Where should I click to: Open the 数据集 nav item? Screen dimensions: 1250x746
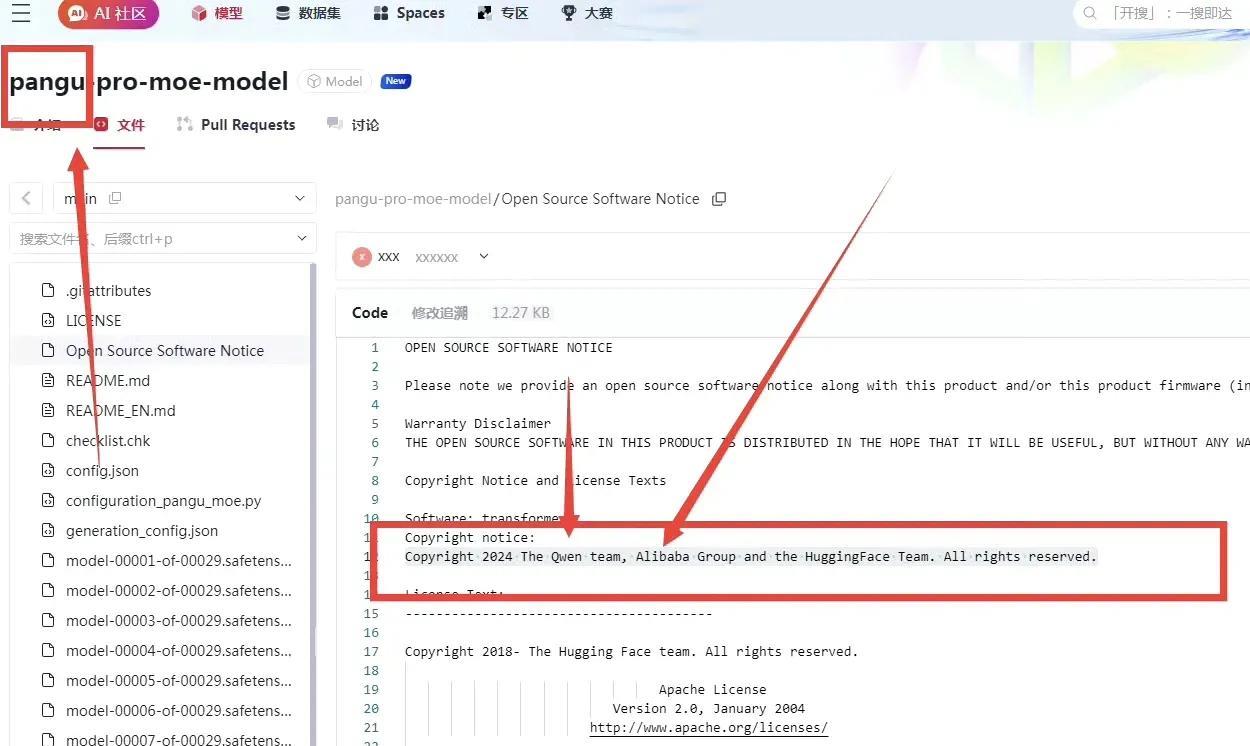(308, 13)
